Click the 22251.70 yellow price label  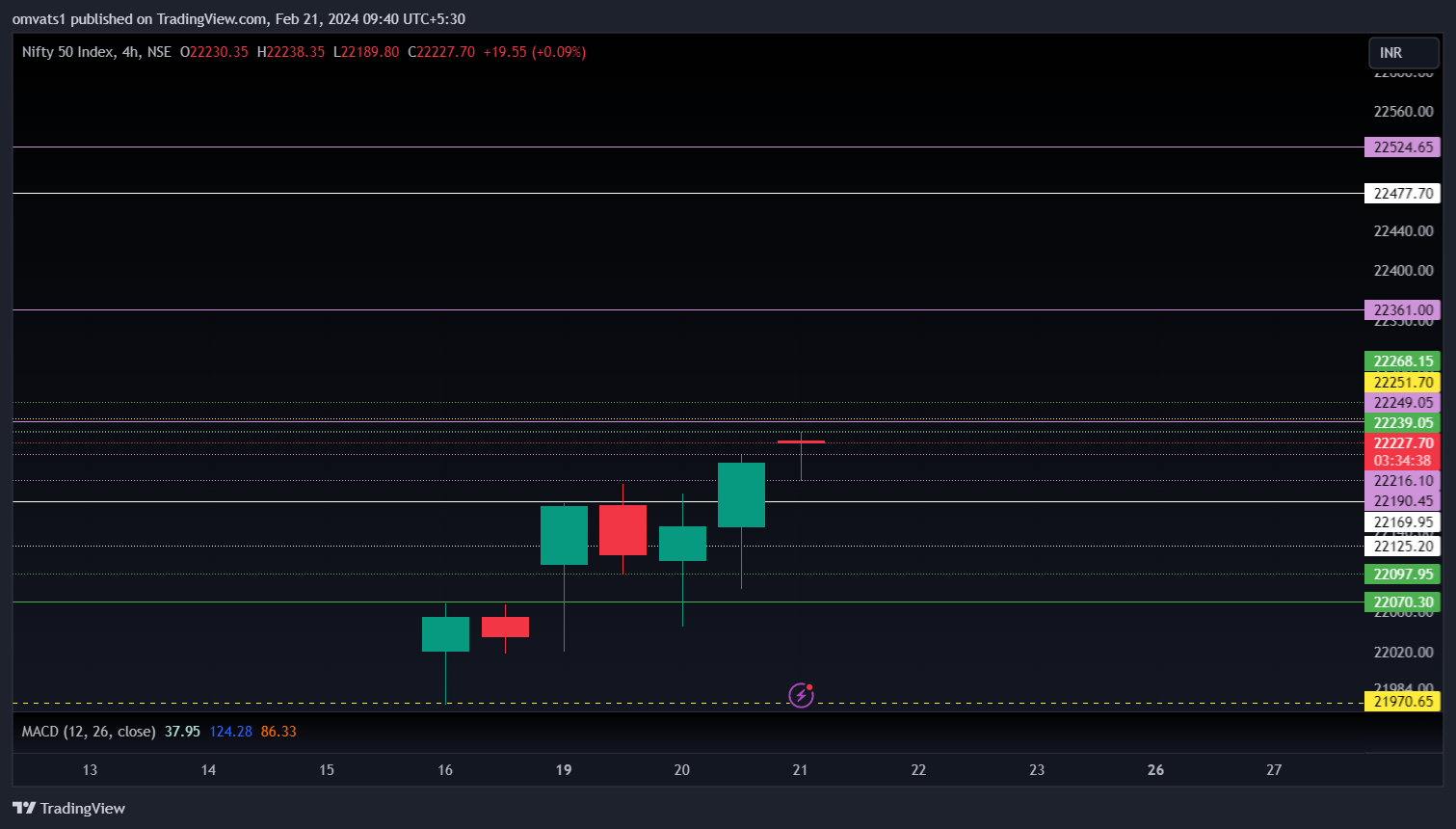click(1402, 383)
